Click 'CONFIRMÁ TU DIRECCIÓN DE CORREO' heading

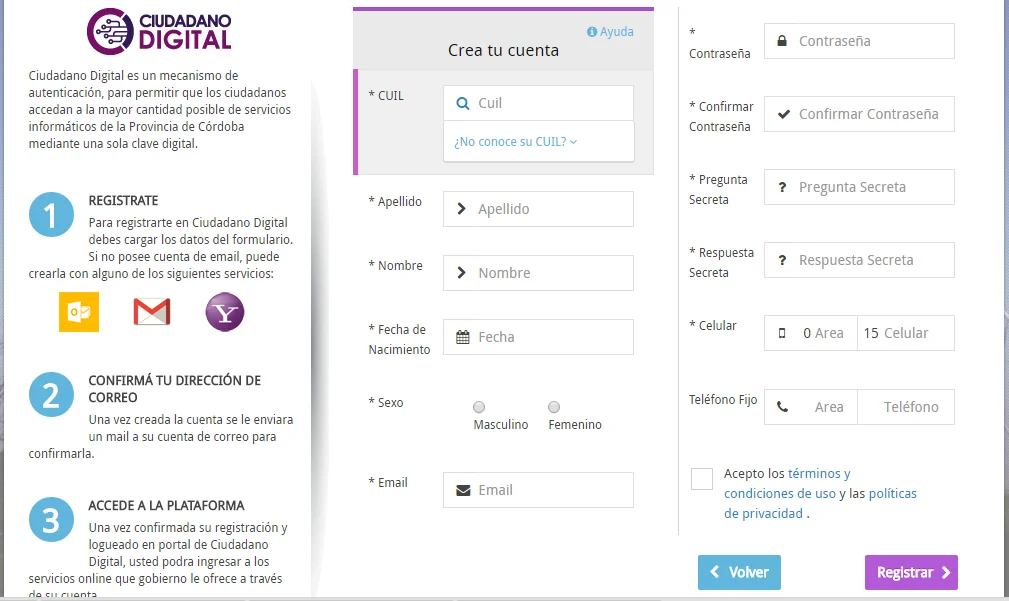pyautogui.click(x=174, y=389)
